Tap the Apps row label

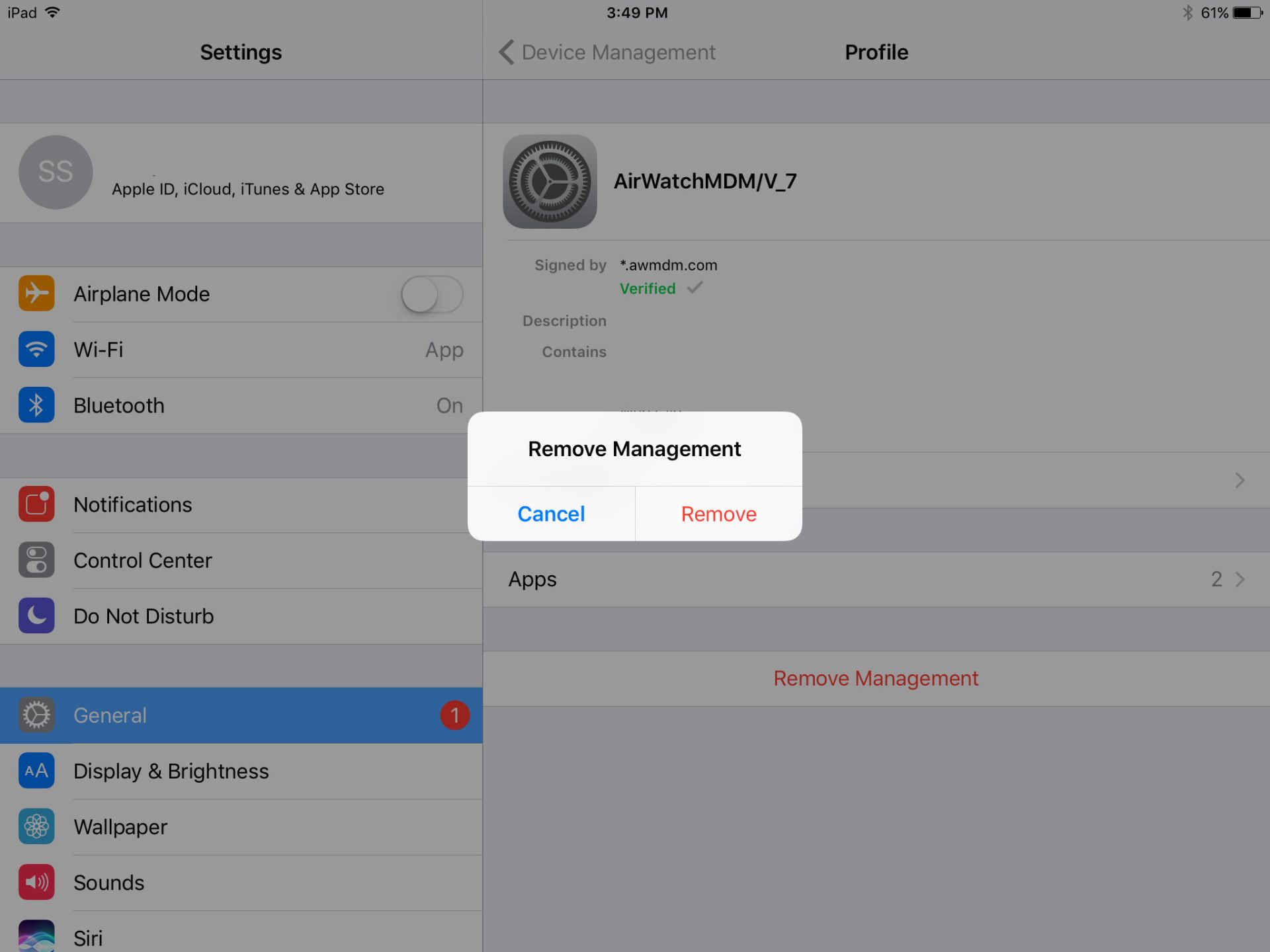point(532,580)
